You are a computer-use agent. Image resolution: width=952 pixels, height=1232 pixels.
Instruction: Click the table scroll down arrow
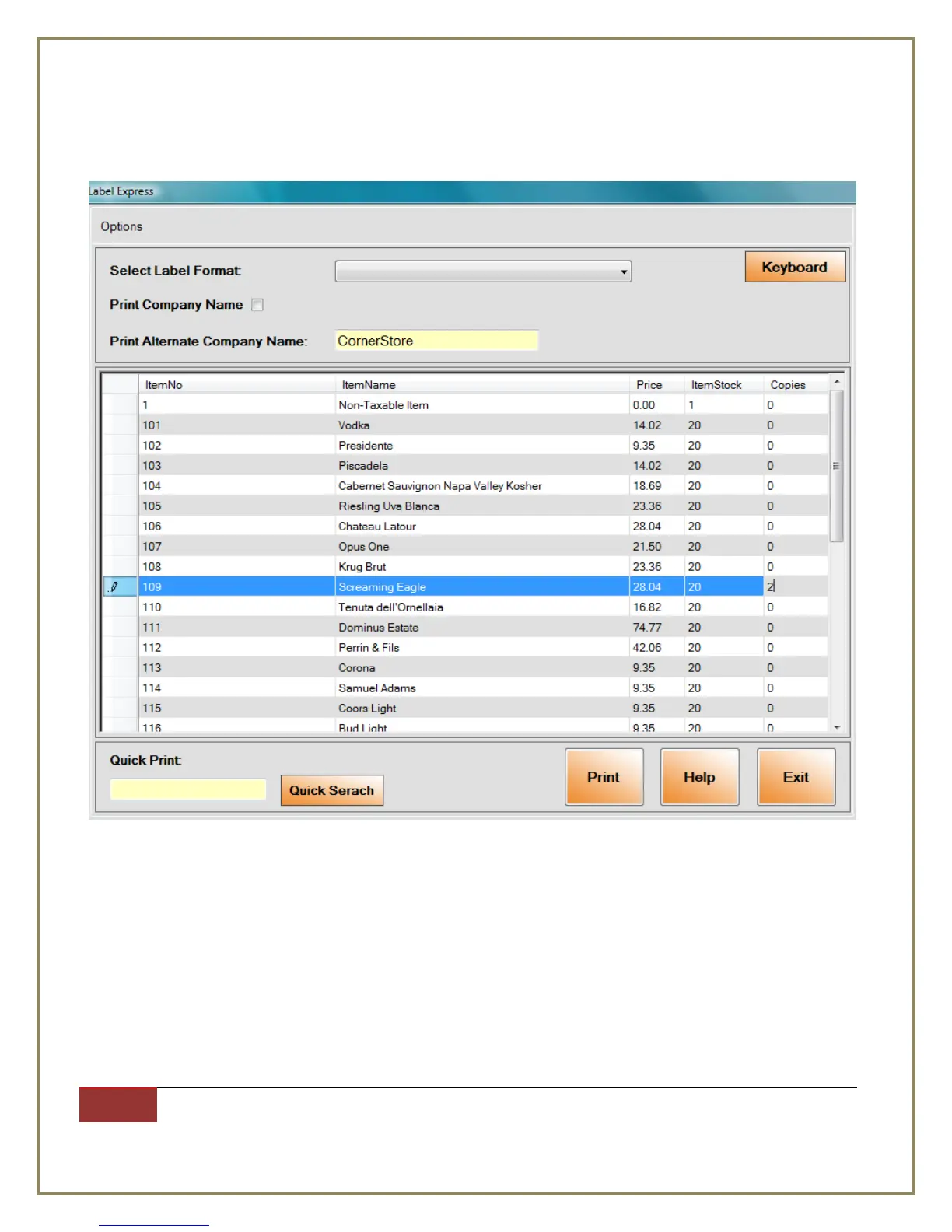coord(837,727)
